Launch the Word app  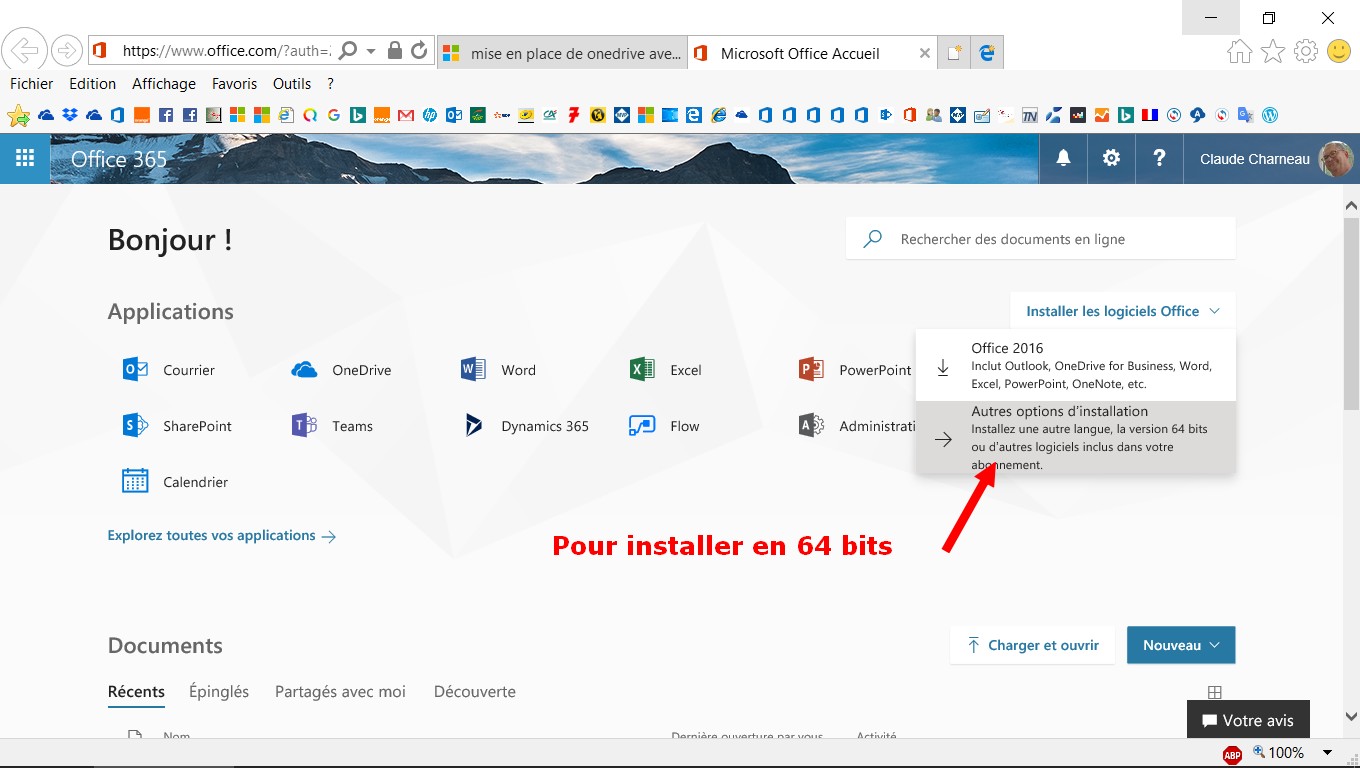pyautogui.click(x=499, y=370)
